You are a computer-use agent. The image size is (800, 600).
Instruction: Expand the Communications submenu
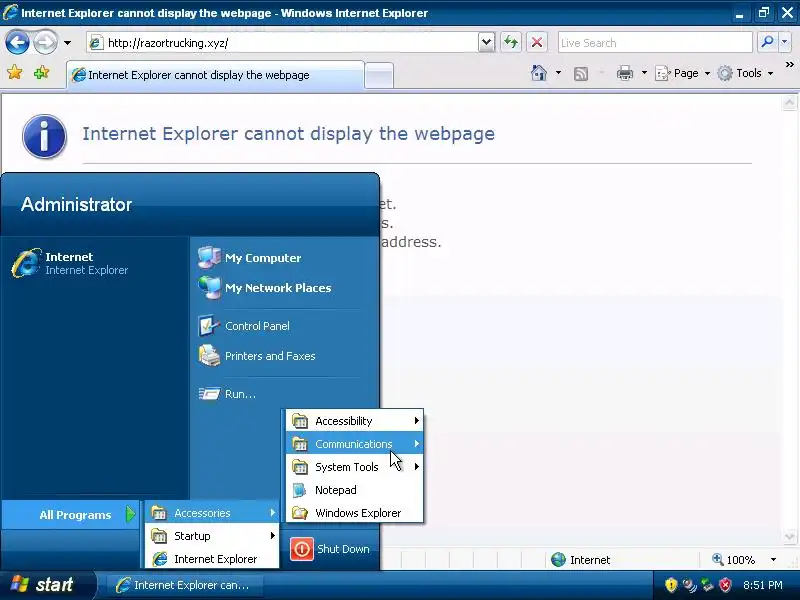click(x=355, y=444)
